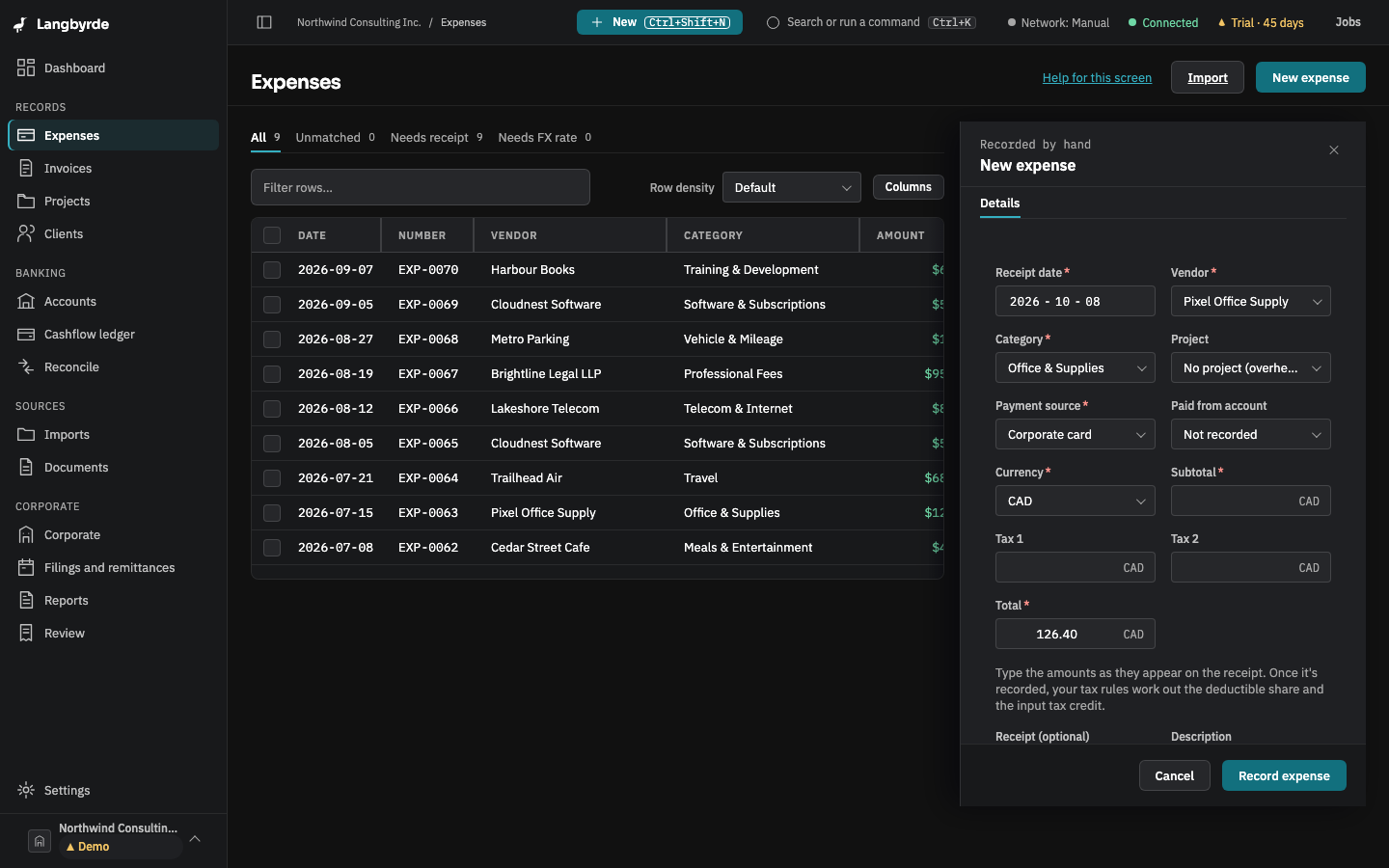Open Filings and remittances calendar icon
1389x868 pixels.
pos(26,567)
